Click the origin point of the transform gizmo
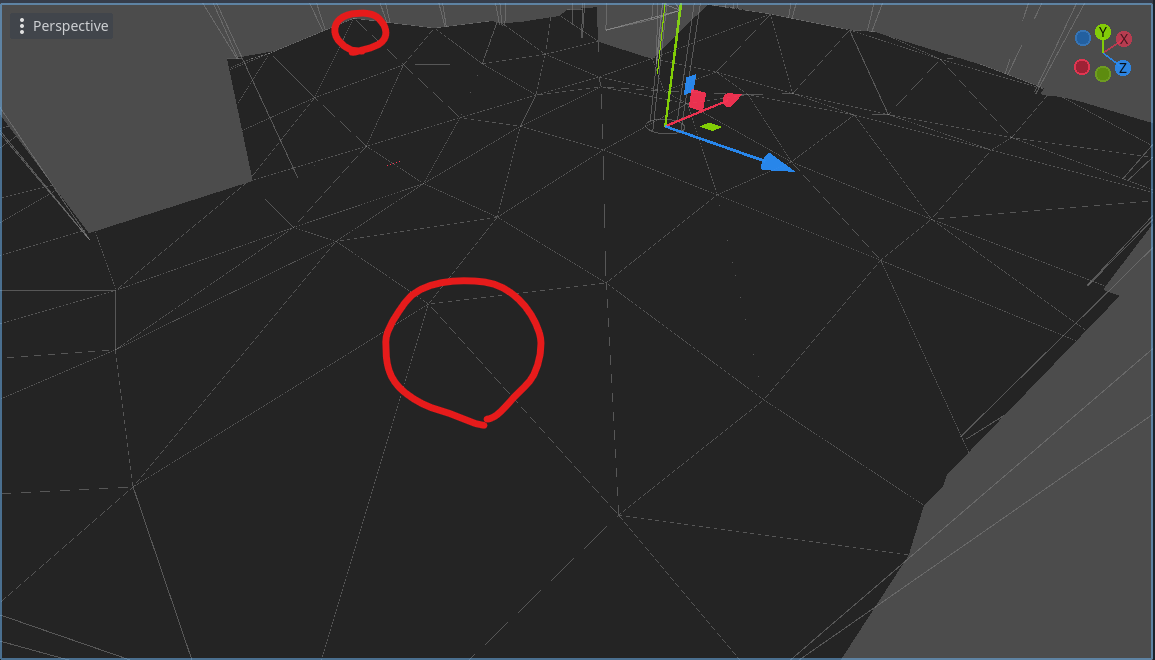The width and height of the screenshot is (1155, 660). pyautogui.click(x=666, y=125)
